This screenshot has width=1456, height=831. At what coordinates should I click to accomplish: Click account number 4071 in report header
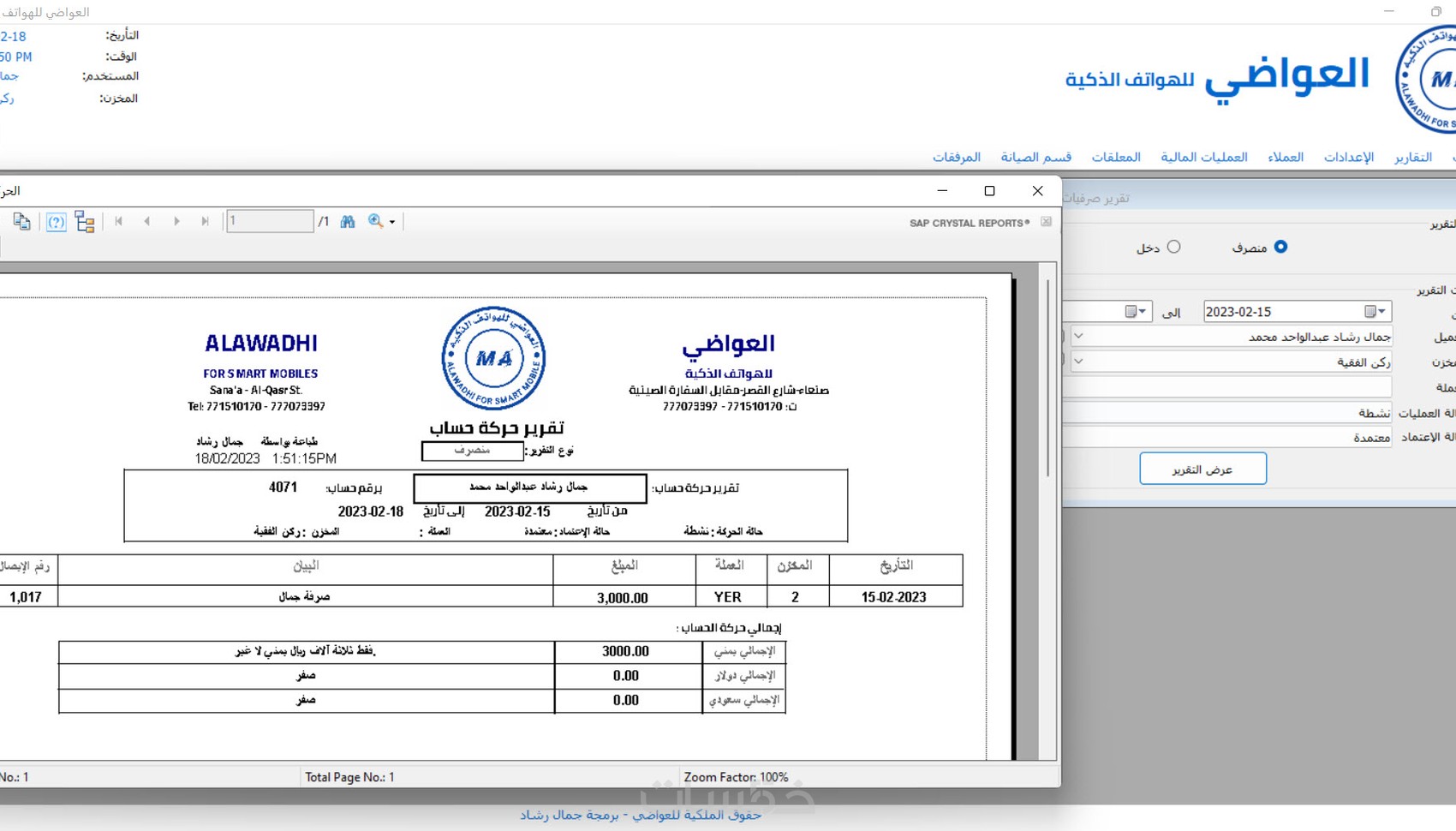click(x=283, y=487)
